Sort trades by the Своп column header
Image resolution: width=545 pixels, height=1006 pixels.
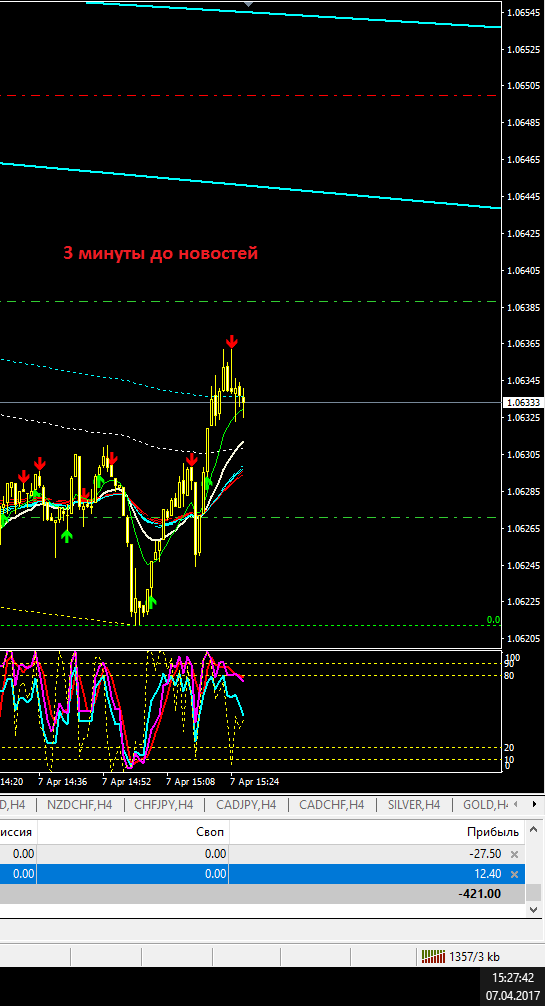tap(133, 833)
